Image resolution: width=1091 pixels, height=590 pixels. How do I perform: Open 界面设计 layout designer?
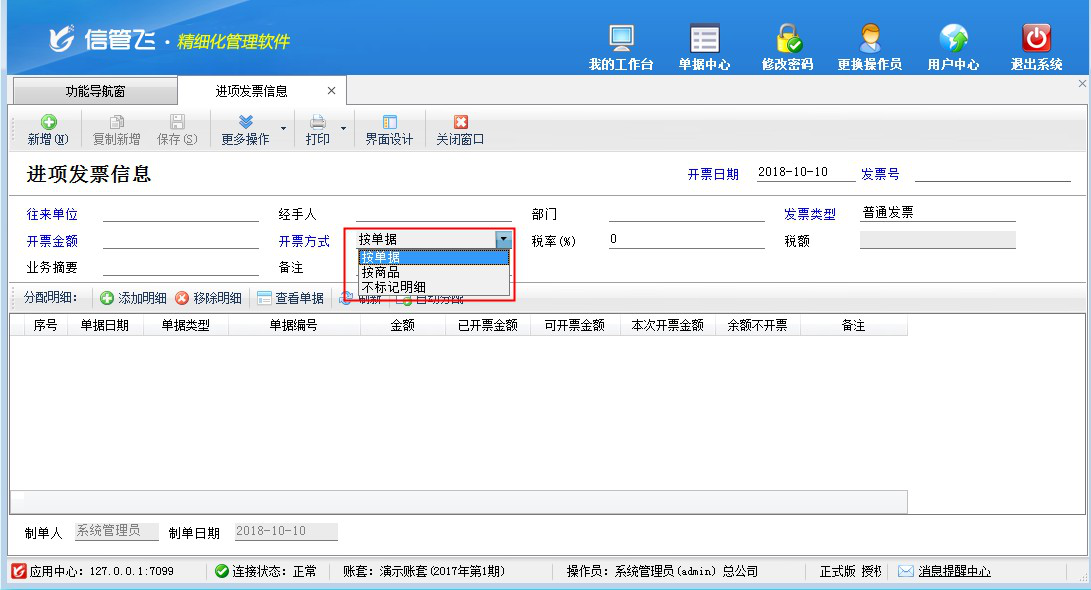pos(389,130)
